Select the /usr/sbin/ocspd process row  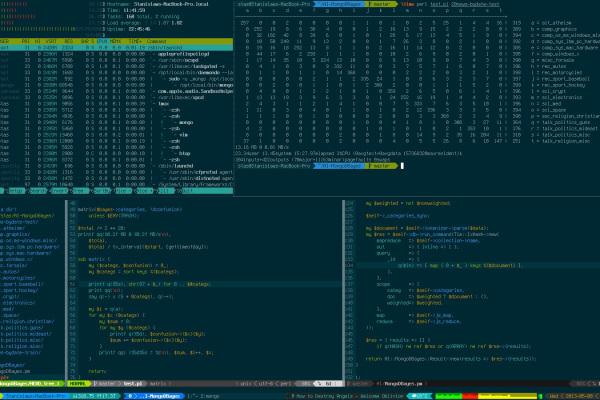(x=116, y=60)
